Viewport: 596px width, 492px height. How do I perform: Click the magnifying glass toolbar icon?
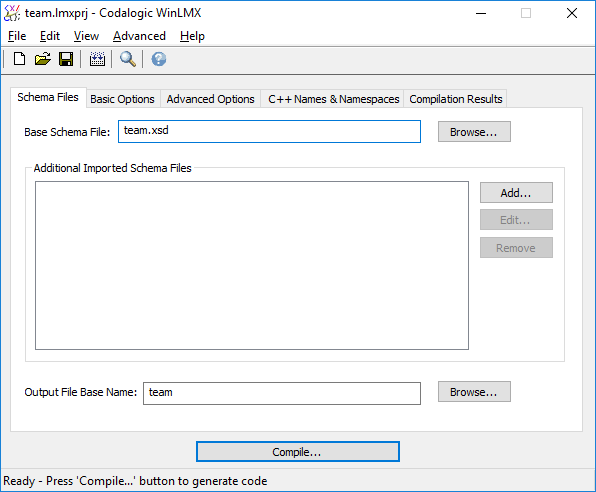(128, 59)
